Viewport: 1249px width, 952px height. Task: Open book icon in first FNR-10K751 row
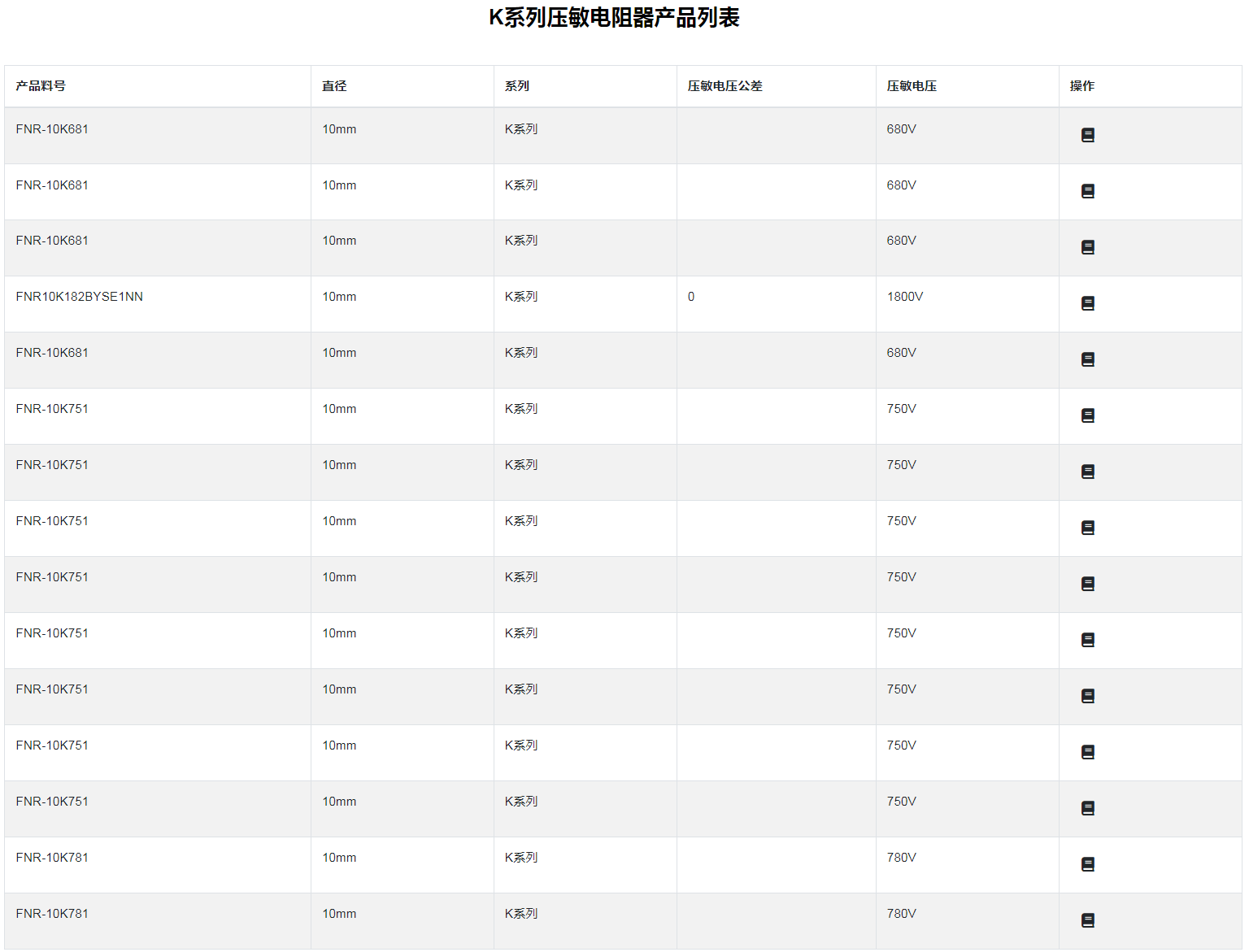1087,415
